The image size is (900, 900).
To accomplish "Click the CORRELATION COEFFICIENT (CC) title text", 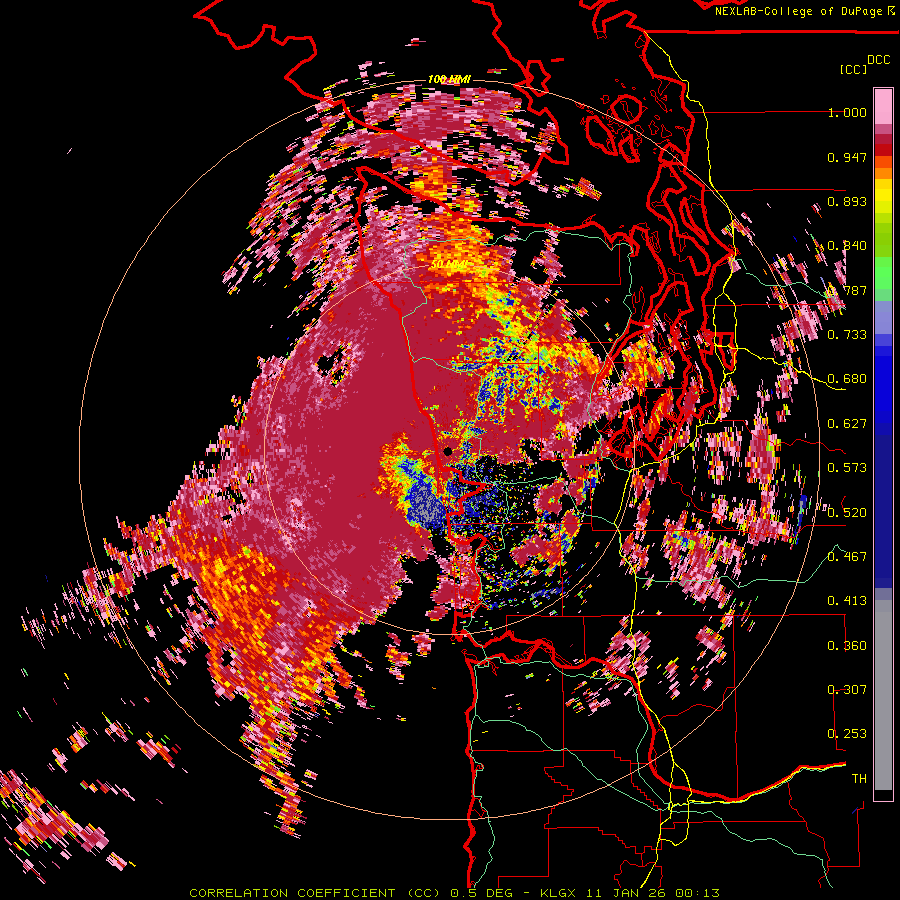I will tap(314, 893).
